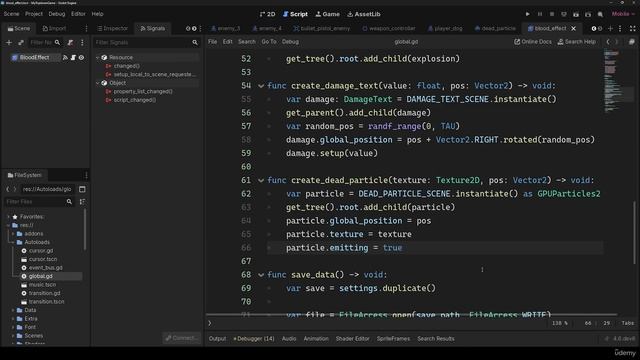Screen dimensions: 640x360
Task: Toggle the scripts panel arrow at bottom left
Action: click(210, 323)
